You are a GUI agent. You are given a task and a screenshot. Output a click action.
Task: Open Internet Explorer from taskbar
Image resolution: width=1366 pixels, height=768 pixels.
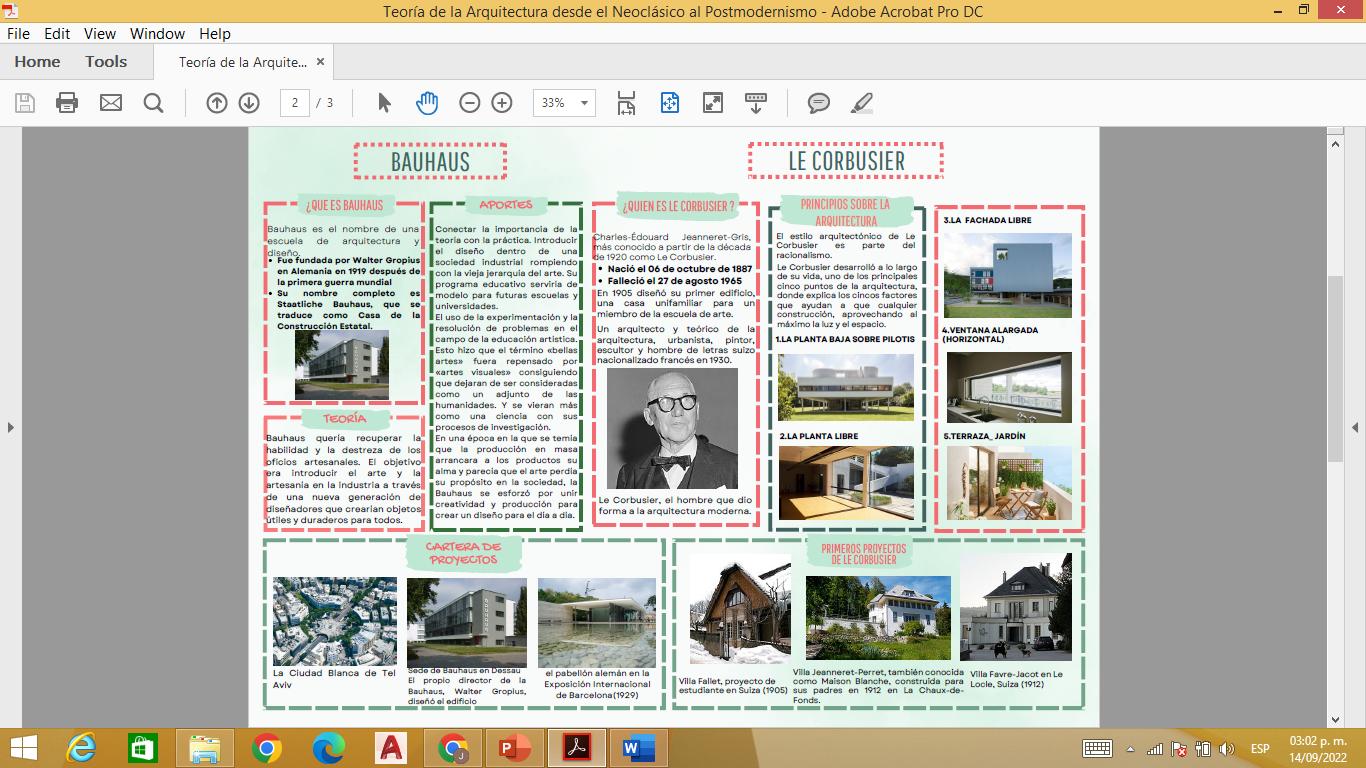tap(81, 748)
